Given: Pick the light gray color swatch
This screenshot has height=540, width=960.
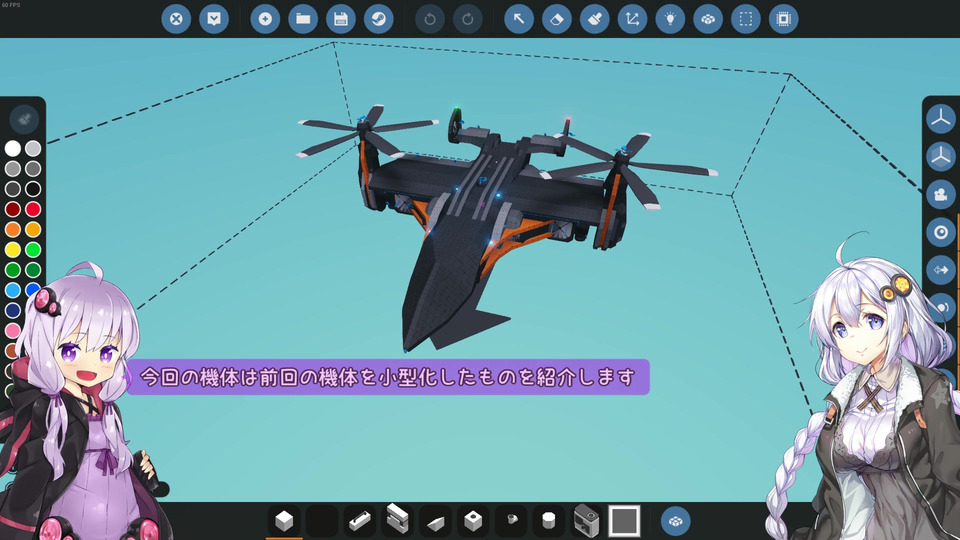Looking at the screenshot, I should pyautogui.click(x=33, y=149).
